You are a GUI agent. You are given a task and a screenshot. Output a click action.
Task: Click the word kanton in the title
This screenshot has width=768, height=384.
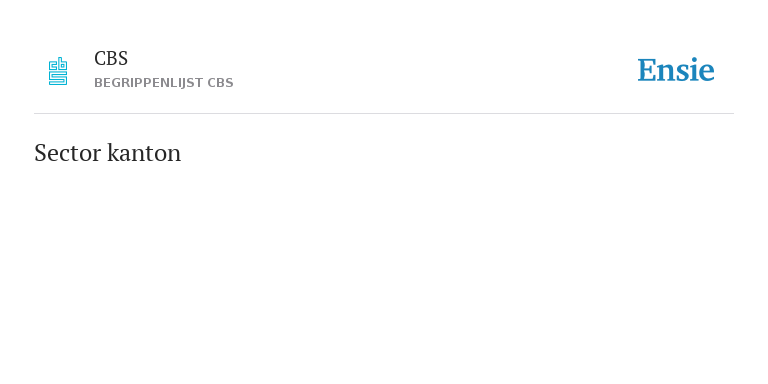[144, 153]
